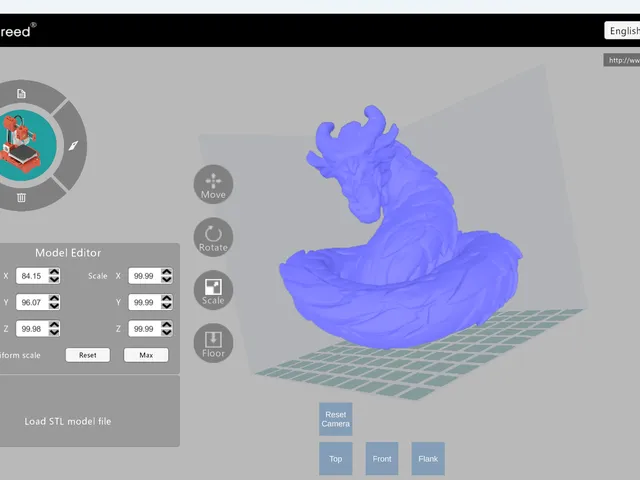Decrease size X with down arrow
The width and height of the screenshot is (640, 480).
(x=54, y=280)
